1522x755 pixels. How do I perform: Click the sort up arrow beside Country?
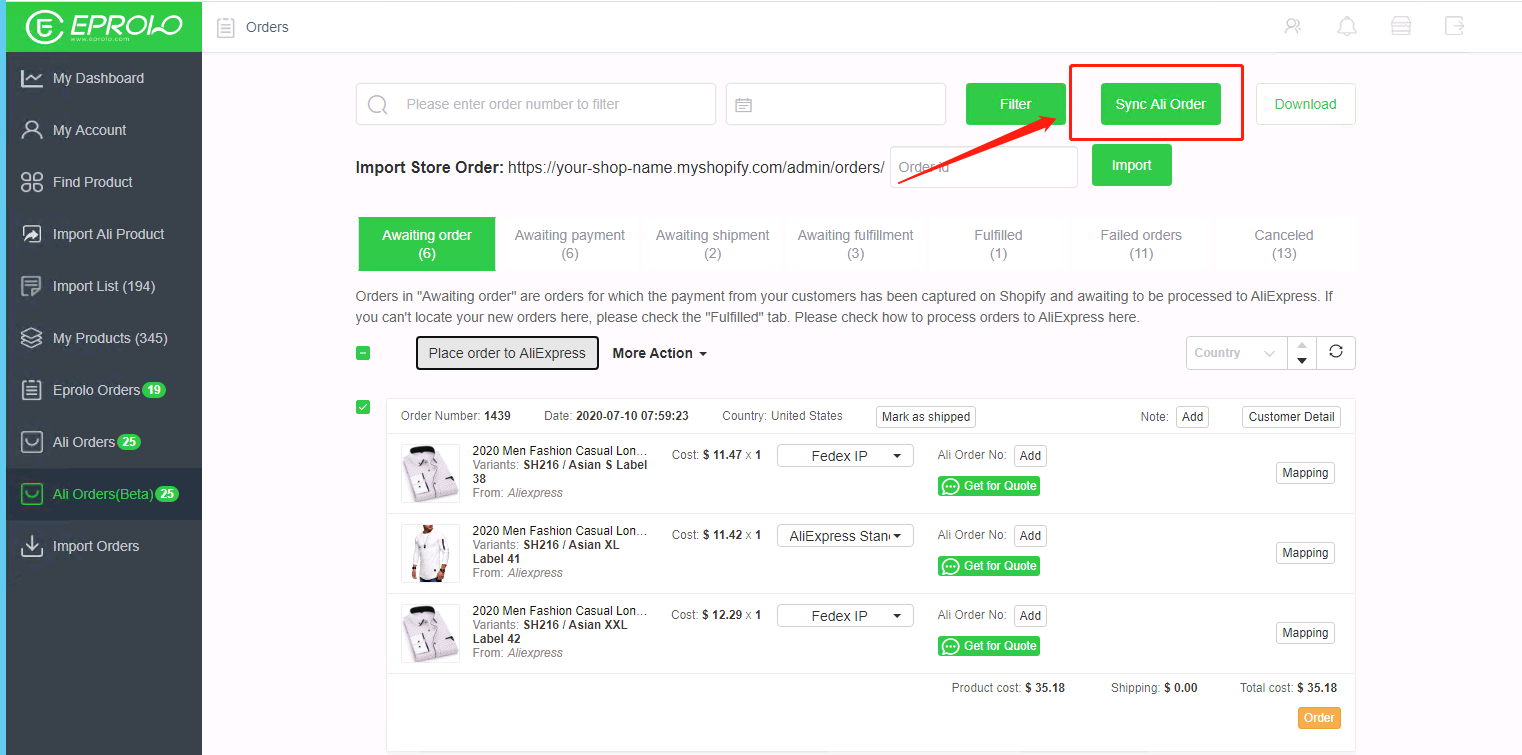coord(1302,345)
